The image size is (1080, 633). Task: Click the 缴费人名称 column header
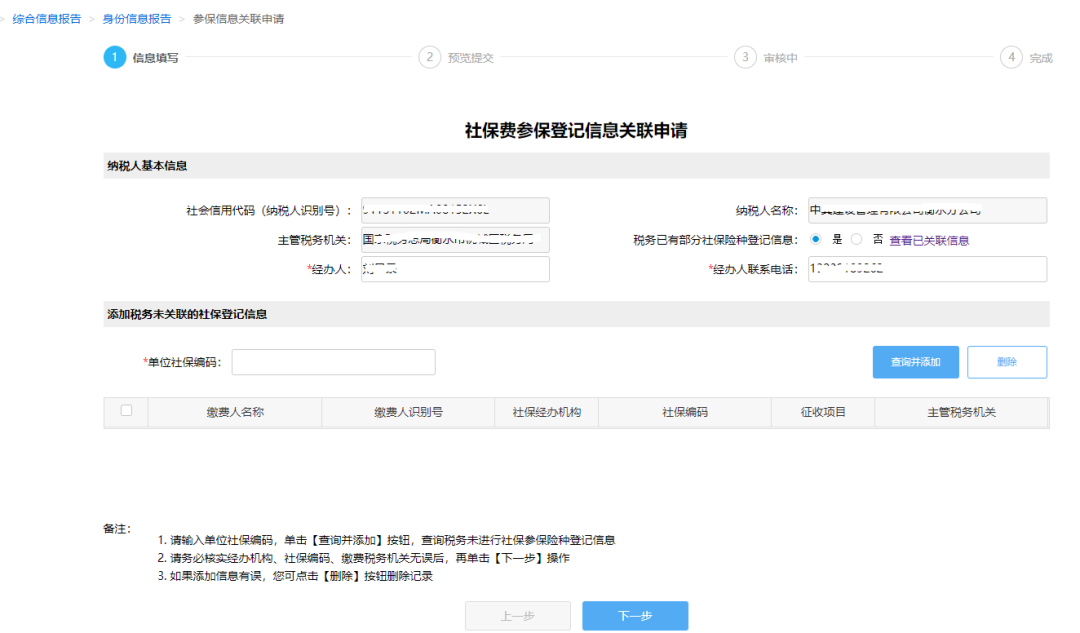pos(235,413)
